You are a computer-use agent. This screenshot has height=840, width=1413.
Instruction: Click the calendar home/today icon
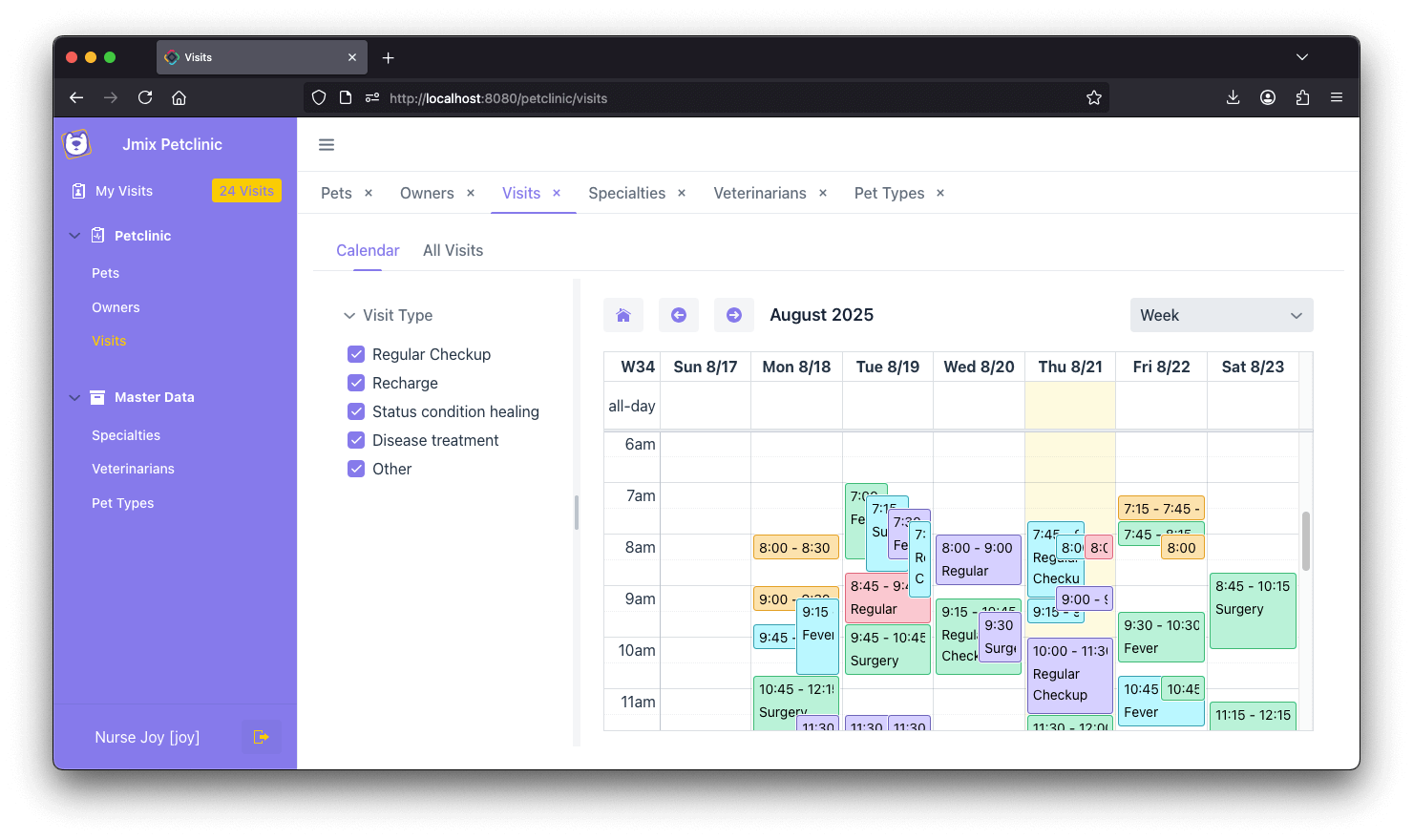point(623,315)
